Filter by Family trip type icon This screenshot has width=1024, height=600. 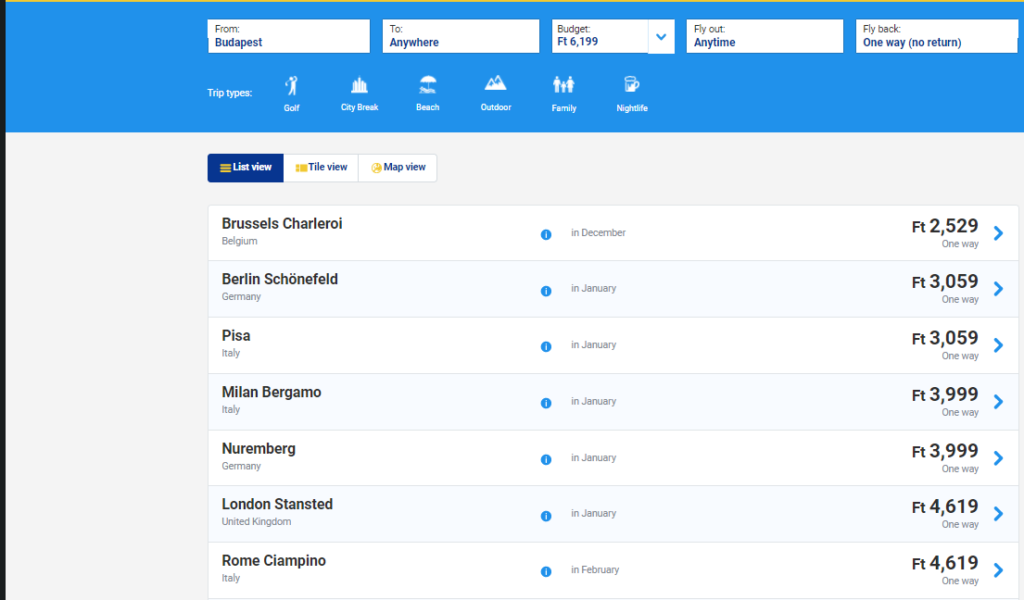564,86
